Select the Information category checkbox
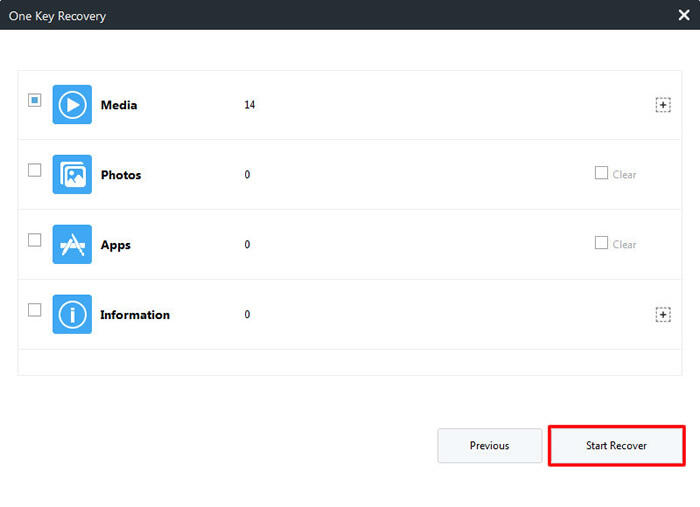Viewport: 700px width, 507px height. 35,310
